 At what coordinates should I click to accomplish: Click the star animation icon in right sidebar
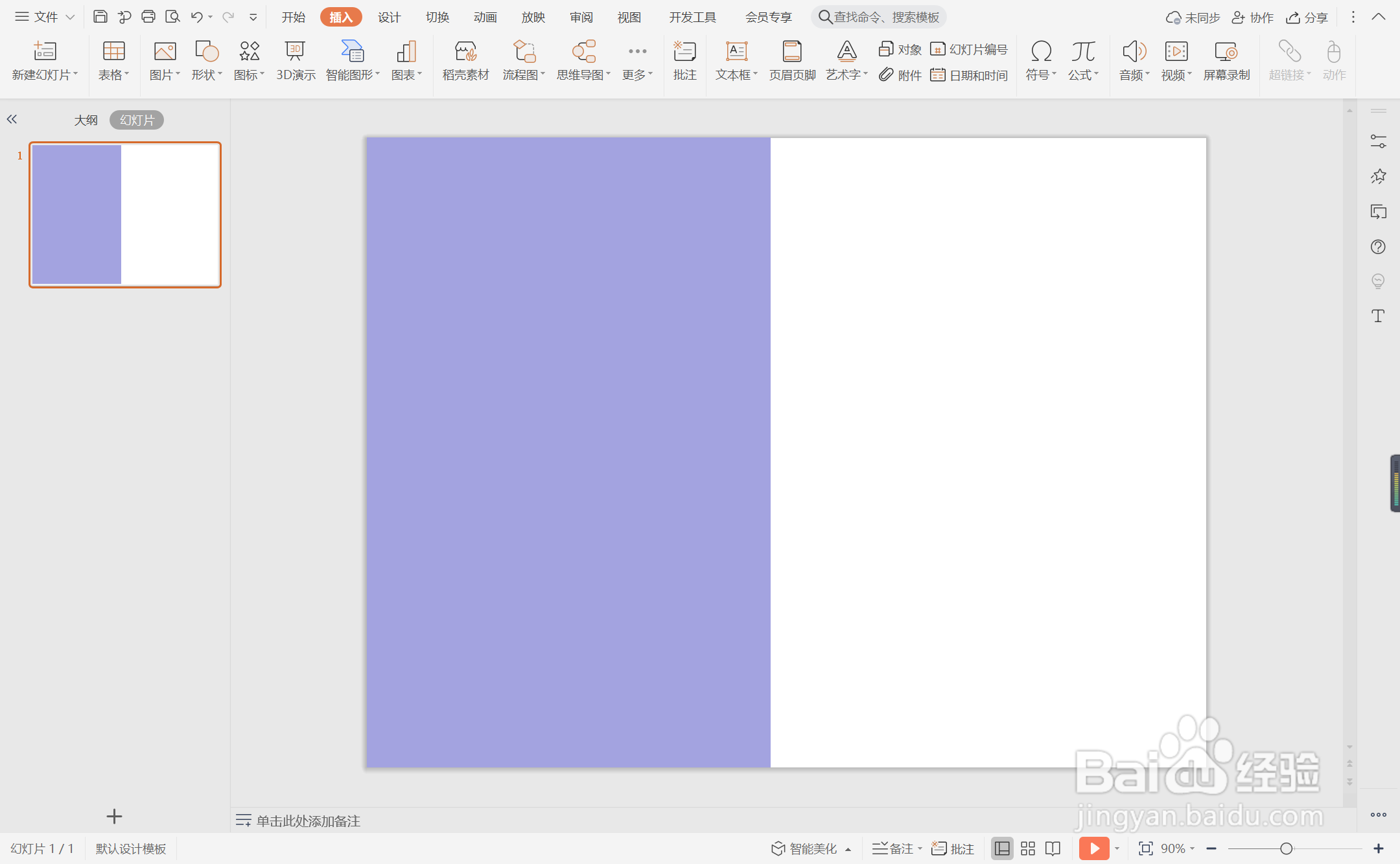tap(1378, 176)
